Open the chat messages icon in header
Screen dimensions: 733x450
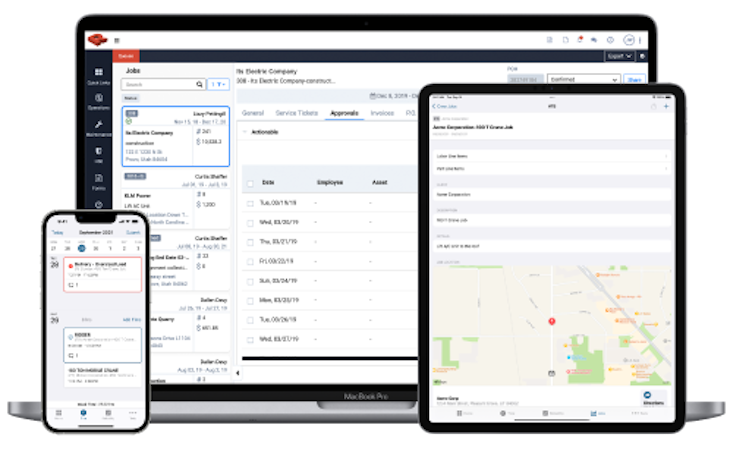[594, 40]
